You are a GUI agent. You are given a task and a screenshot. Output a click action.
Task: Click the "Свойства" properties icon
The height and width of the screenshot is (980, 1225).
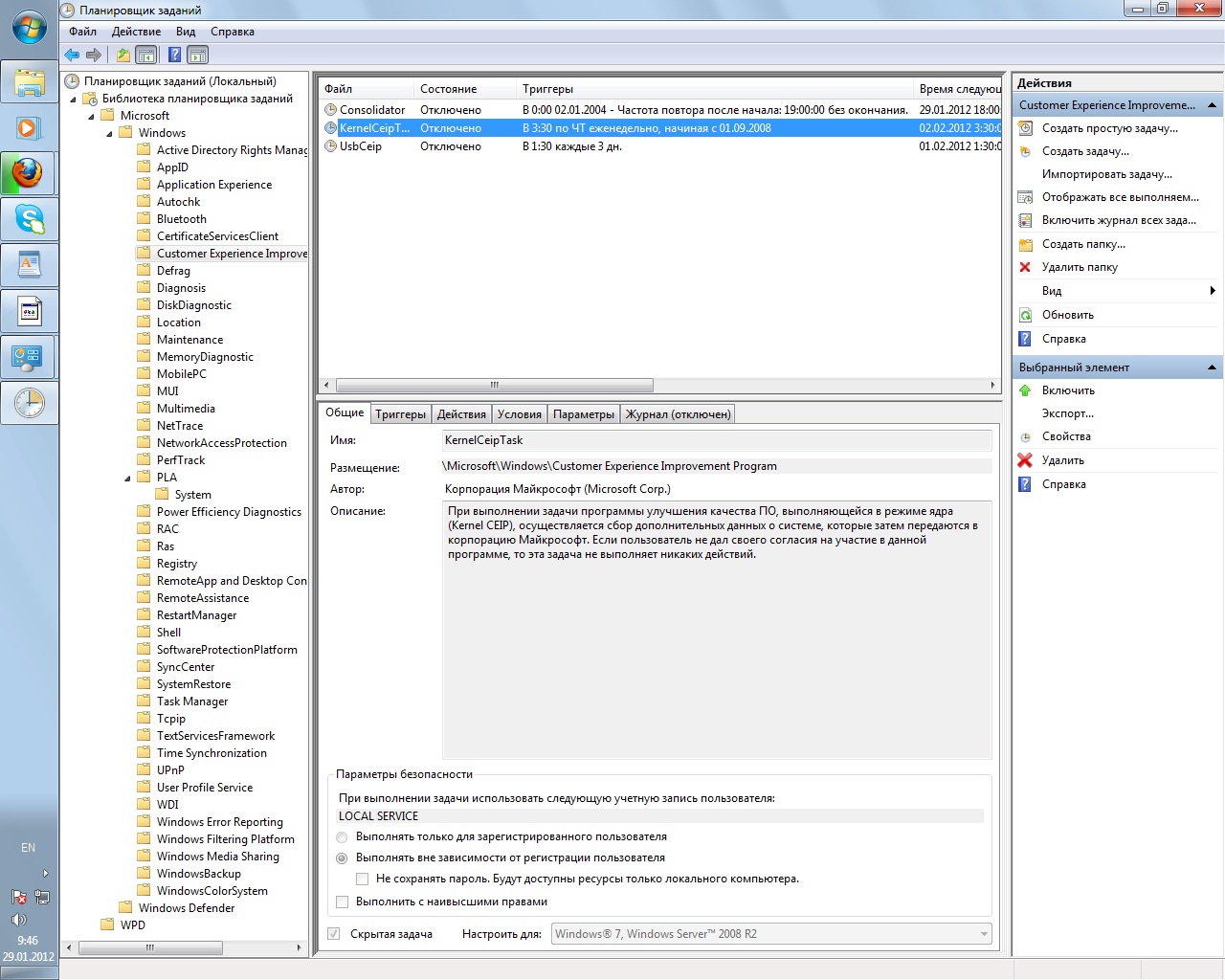[1025, 436]
